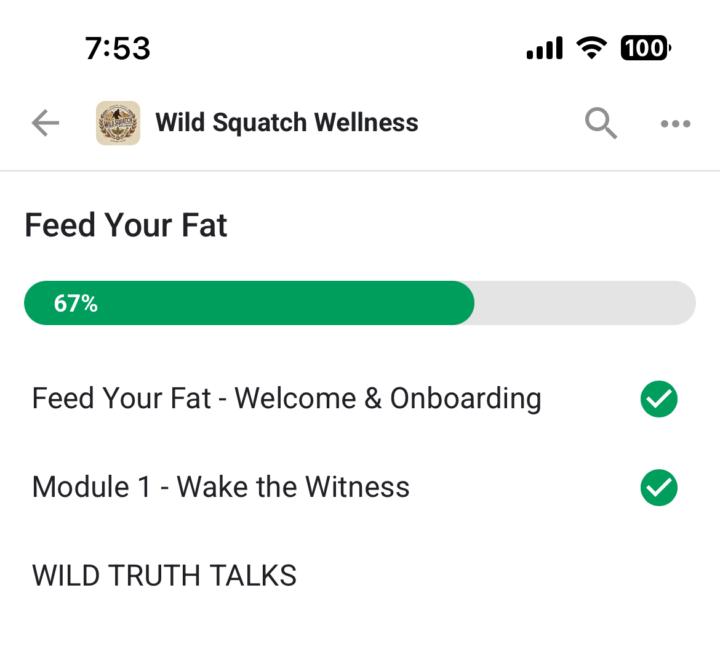The width and height of the screenshot is (720, 649).
Task: Open Module 1 - Wake the Witness
Action: pyautogui.click(x=221, y=487)
